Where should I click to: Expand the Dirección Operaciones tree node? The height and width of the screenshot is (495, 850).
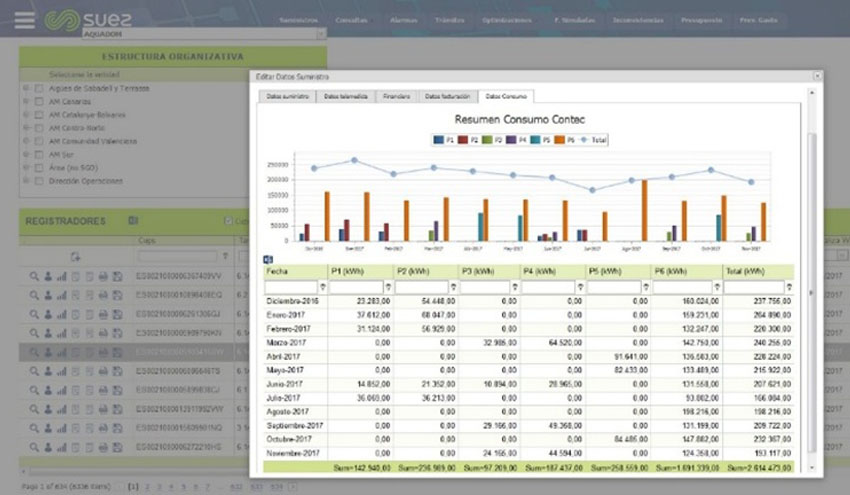coord(25,182)
